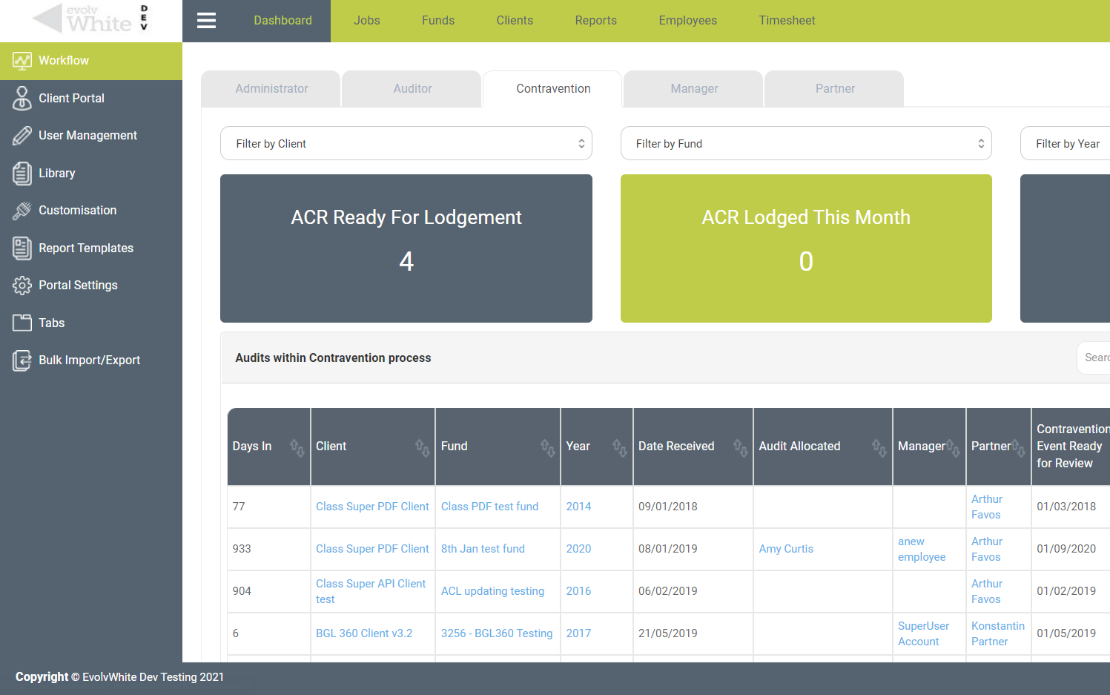Click the Customisation tools icon

point(22,210)
